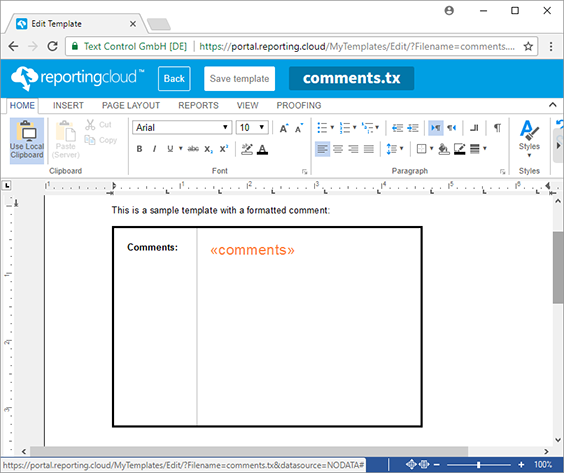564x473 pixels.
Task: Click the font color icon
Action: pyautogui.click(x=263, y=149)
